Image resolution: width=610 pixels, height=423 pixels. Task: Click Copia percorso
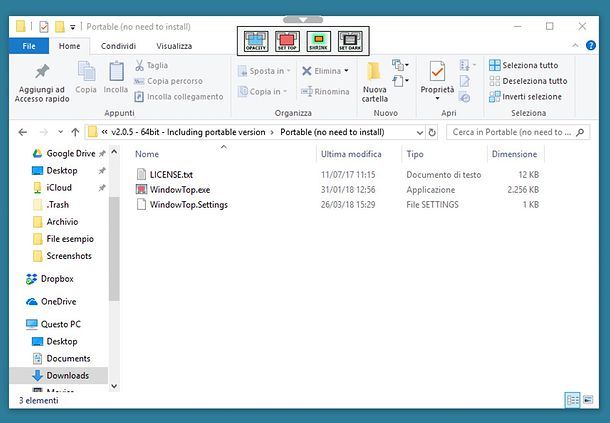(168, 81)
